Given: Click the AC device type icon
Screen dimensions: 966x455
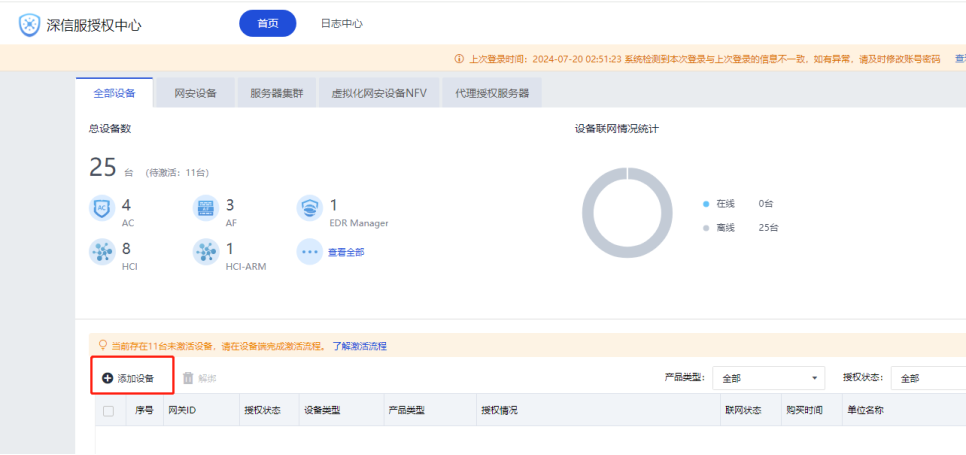Looking at the screenshot, I should (x=101, y=209).
